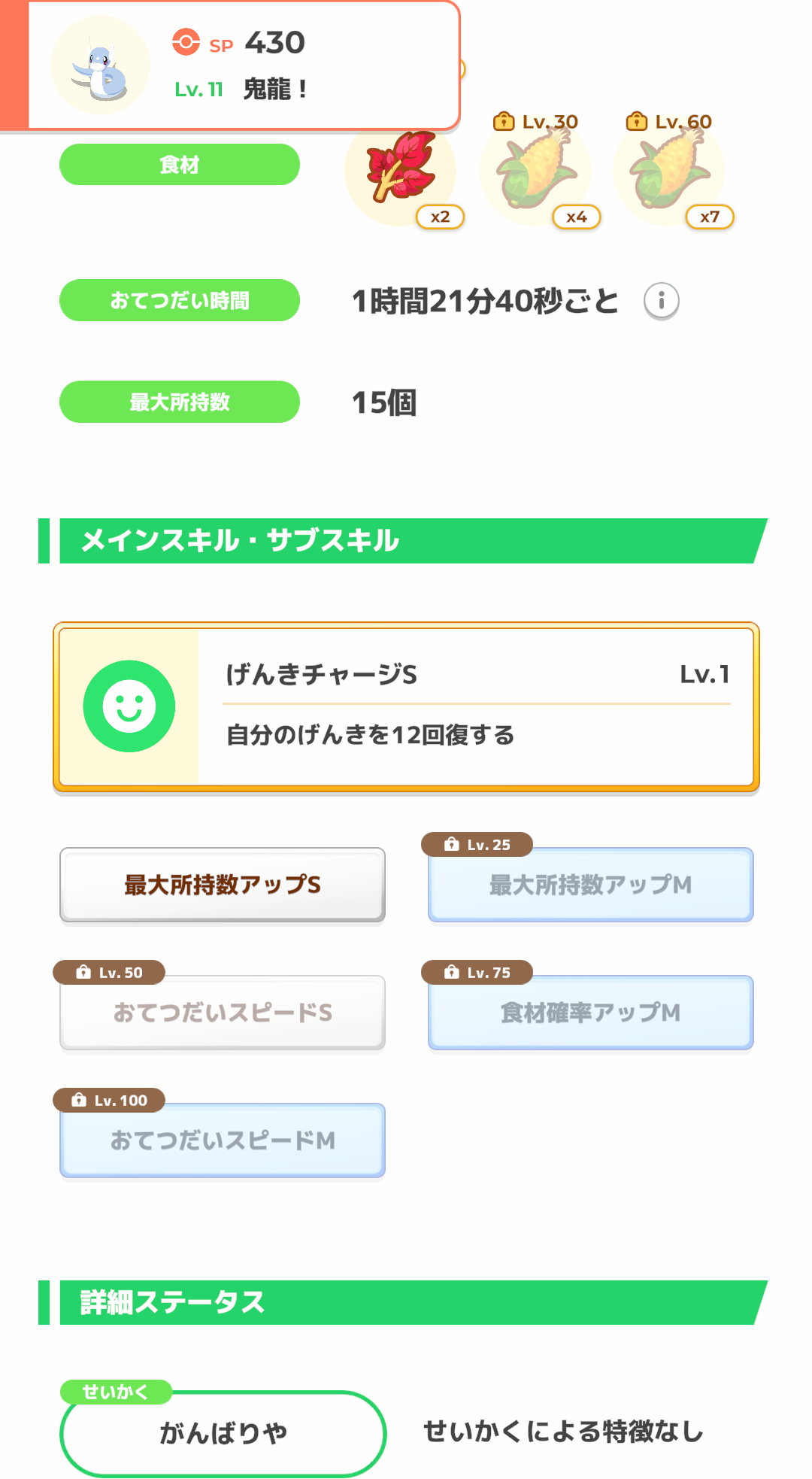Image resolution: width=812 pixels, height=1479 pixels.
Task: Tap the red herb ingredient icon
Action: coord(401,170)
